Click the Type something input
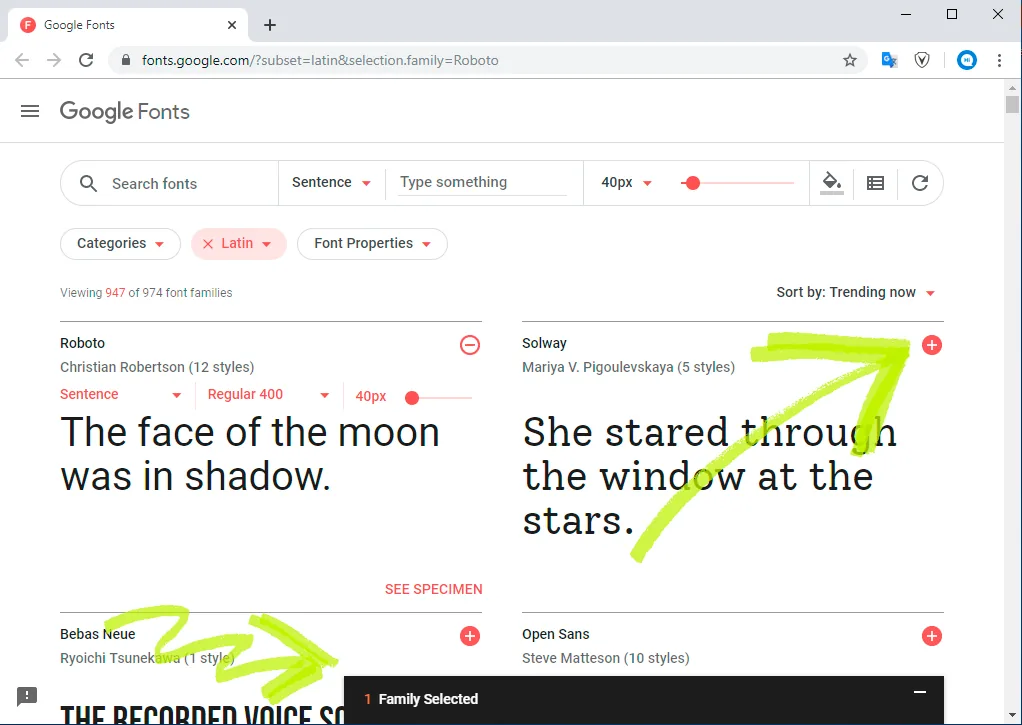The height and width of the screenshot is (725, 1022). [x=482, y=183]
